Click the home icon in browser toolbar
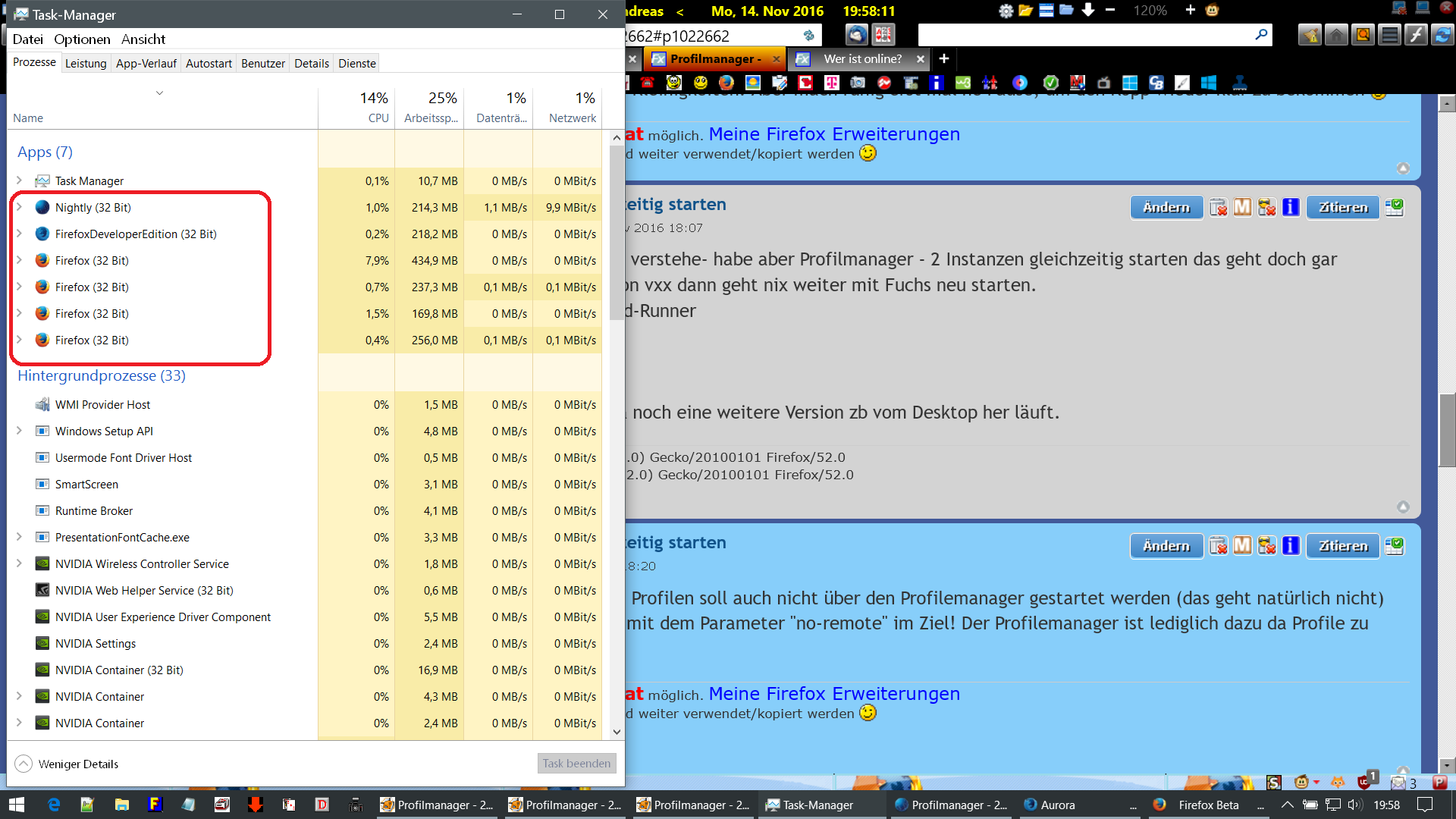 (x=1336, y=35)
